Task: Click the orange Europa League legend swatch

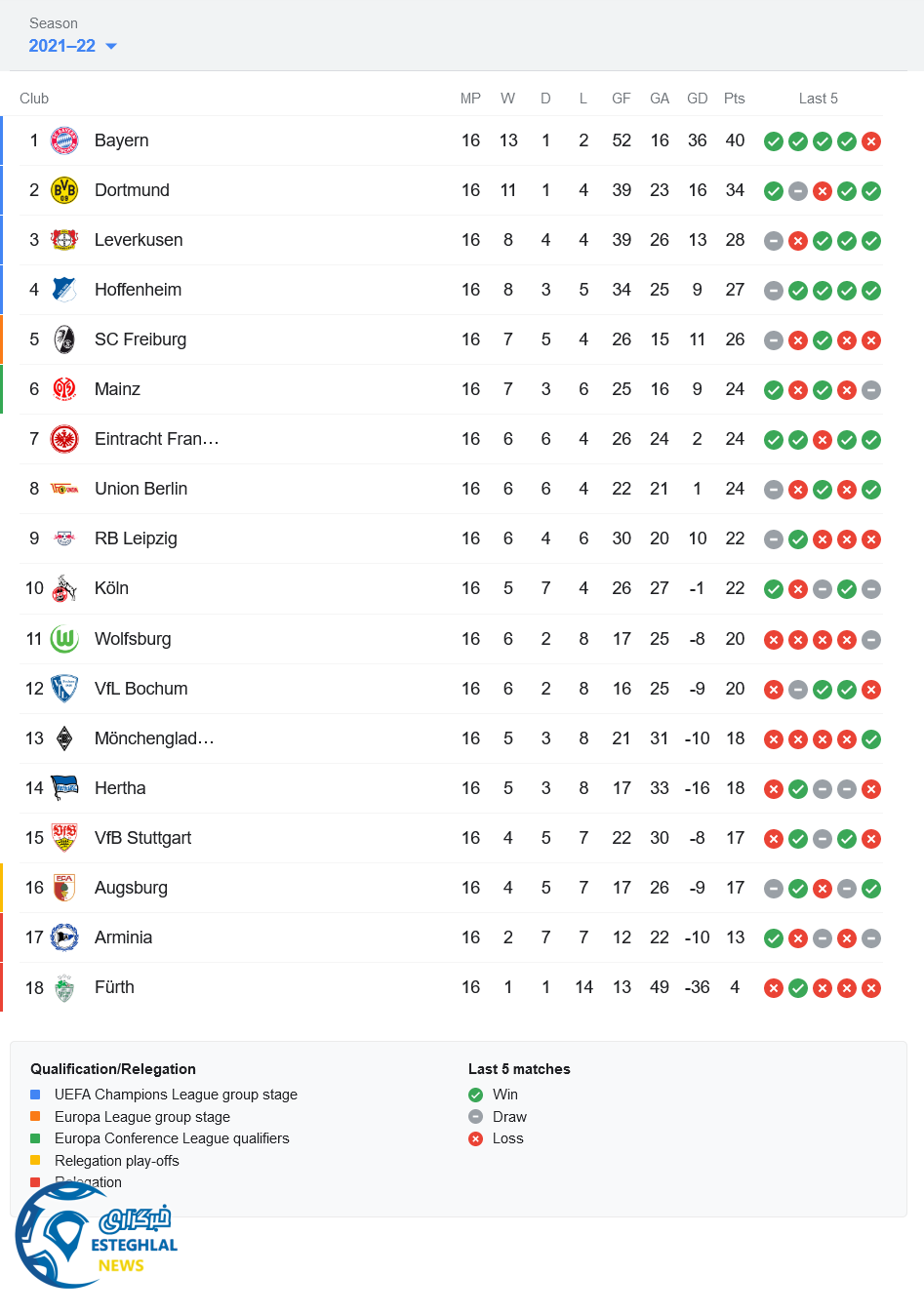Action: pos(35,1117)
